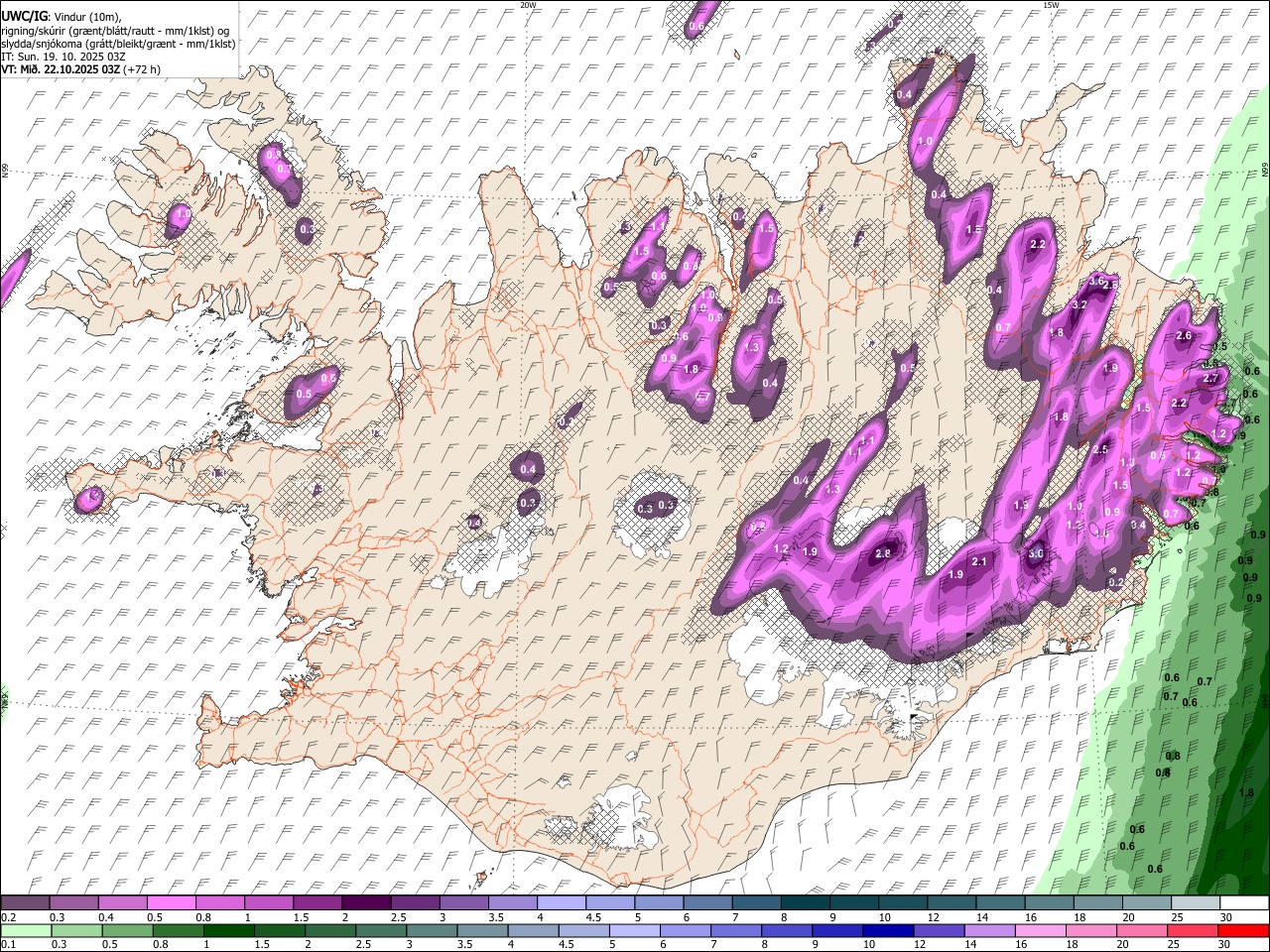Click the '3.2' snowfall value on the map
1270x952 pixels.
coord(1080,304)
